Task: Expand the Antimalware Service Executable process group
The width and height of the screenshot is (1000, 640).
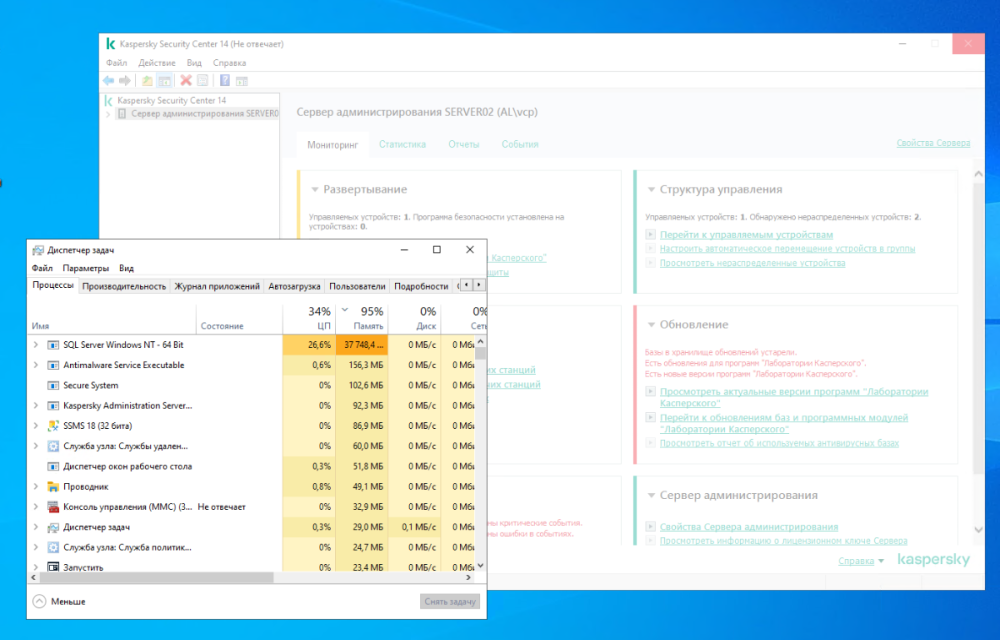Action: coord(36,365)
